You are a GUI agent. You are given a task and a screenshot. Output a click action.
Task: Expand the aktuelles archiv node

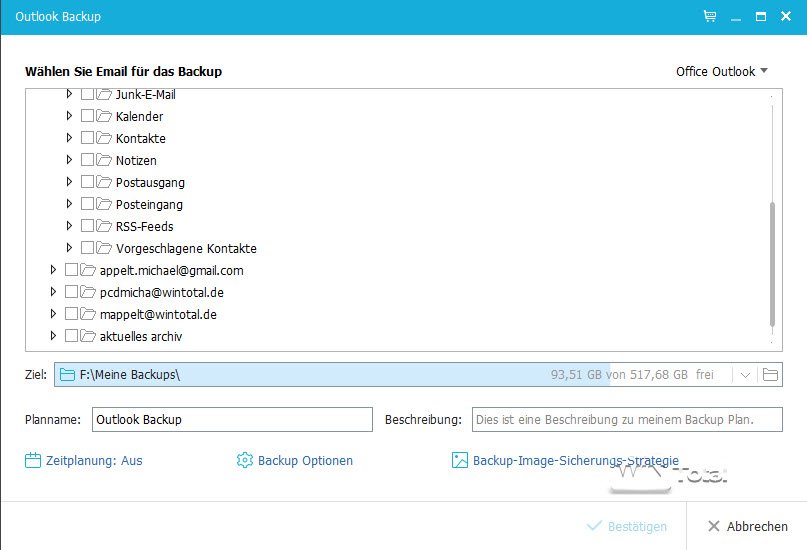53,336
